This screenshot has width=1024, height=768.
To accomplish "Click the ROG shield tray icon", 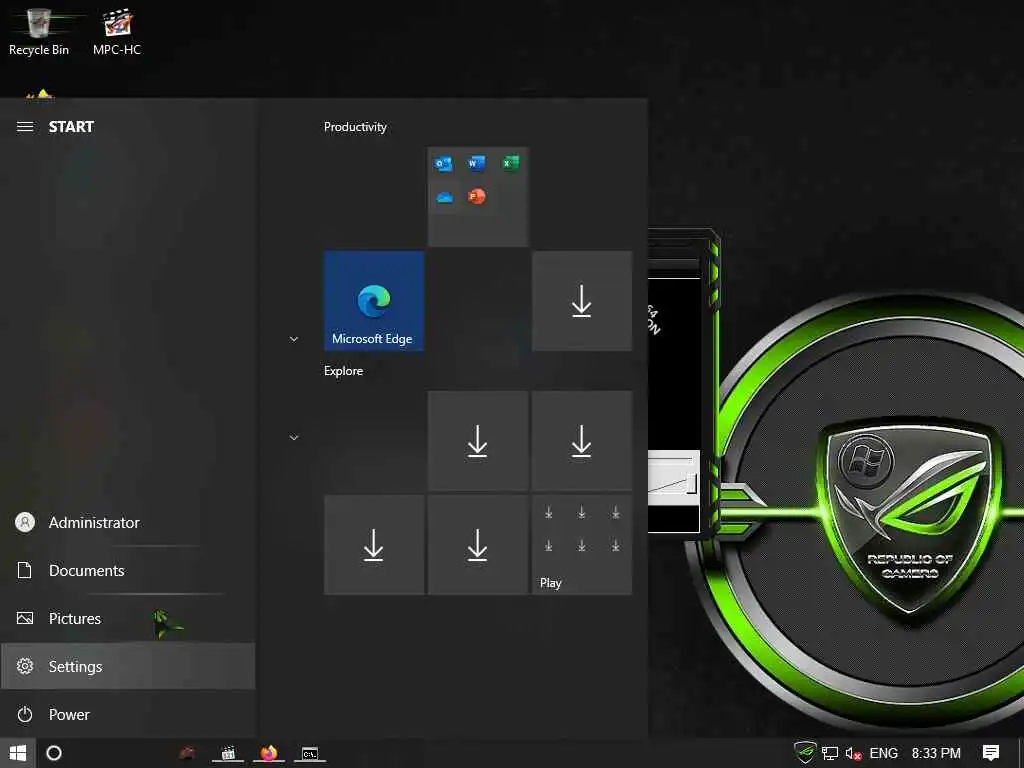I will [x=805, y=753].
